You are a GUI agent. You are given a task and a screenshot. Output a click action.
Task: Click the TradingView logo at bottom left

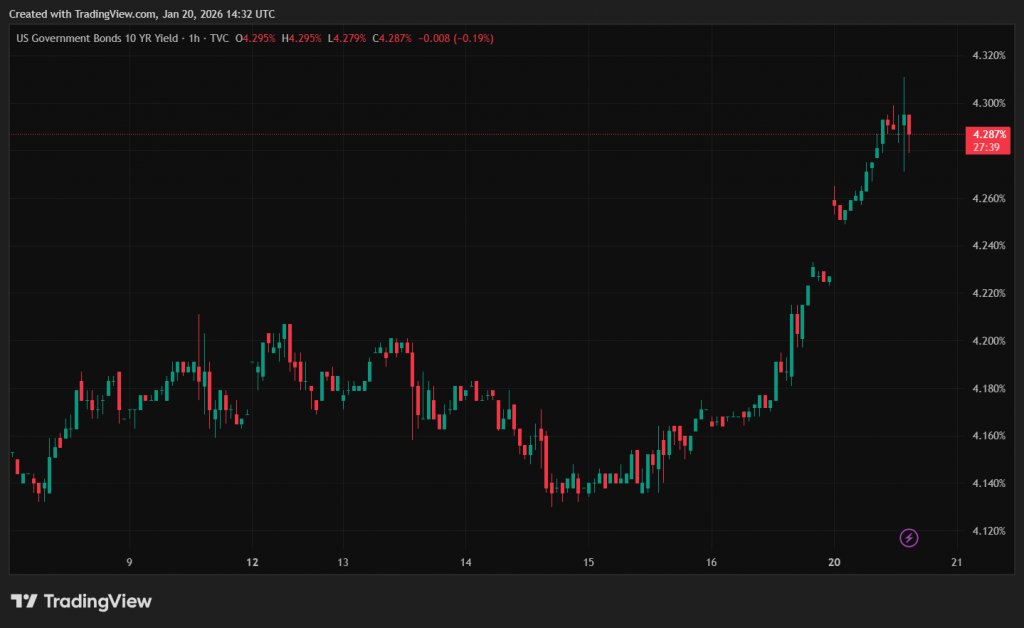coord(81,601)
